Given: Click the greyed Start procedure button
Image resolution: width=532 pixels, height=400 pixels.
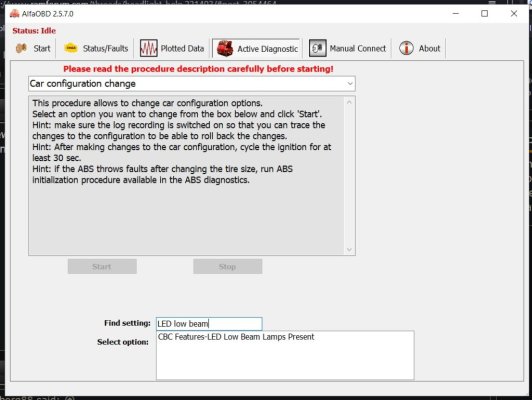Looking at the screenshot, I should point(102,266).
